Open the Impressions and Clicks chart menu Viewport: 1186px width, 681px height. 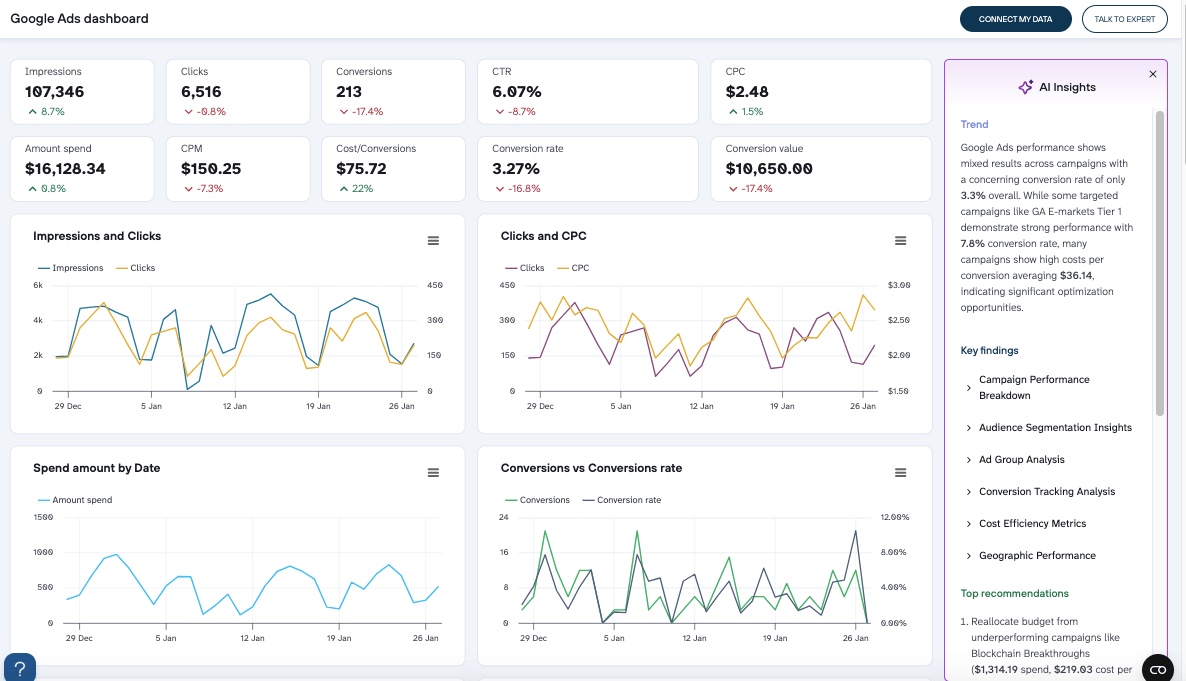(433, 240)
